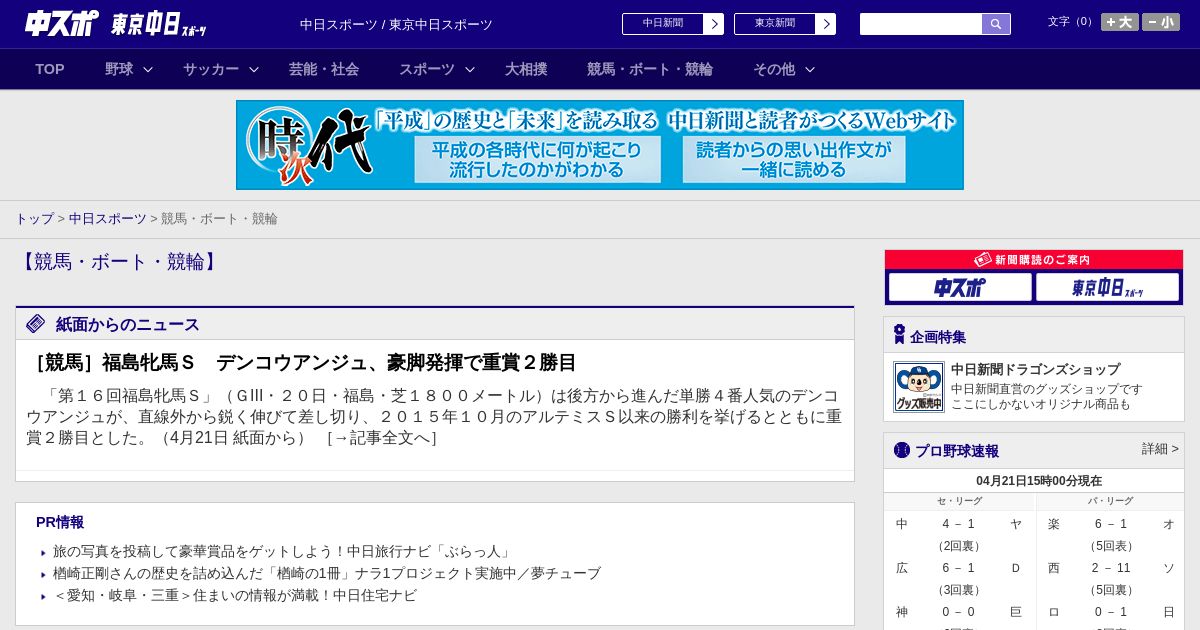This screenshot has height=630, width=1200.
Task: Open the 中日新聞 link button
Action: [663, 24]
